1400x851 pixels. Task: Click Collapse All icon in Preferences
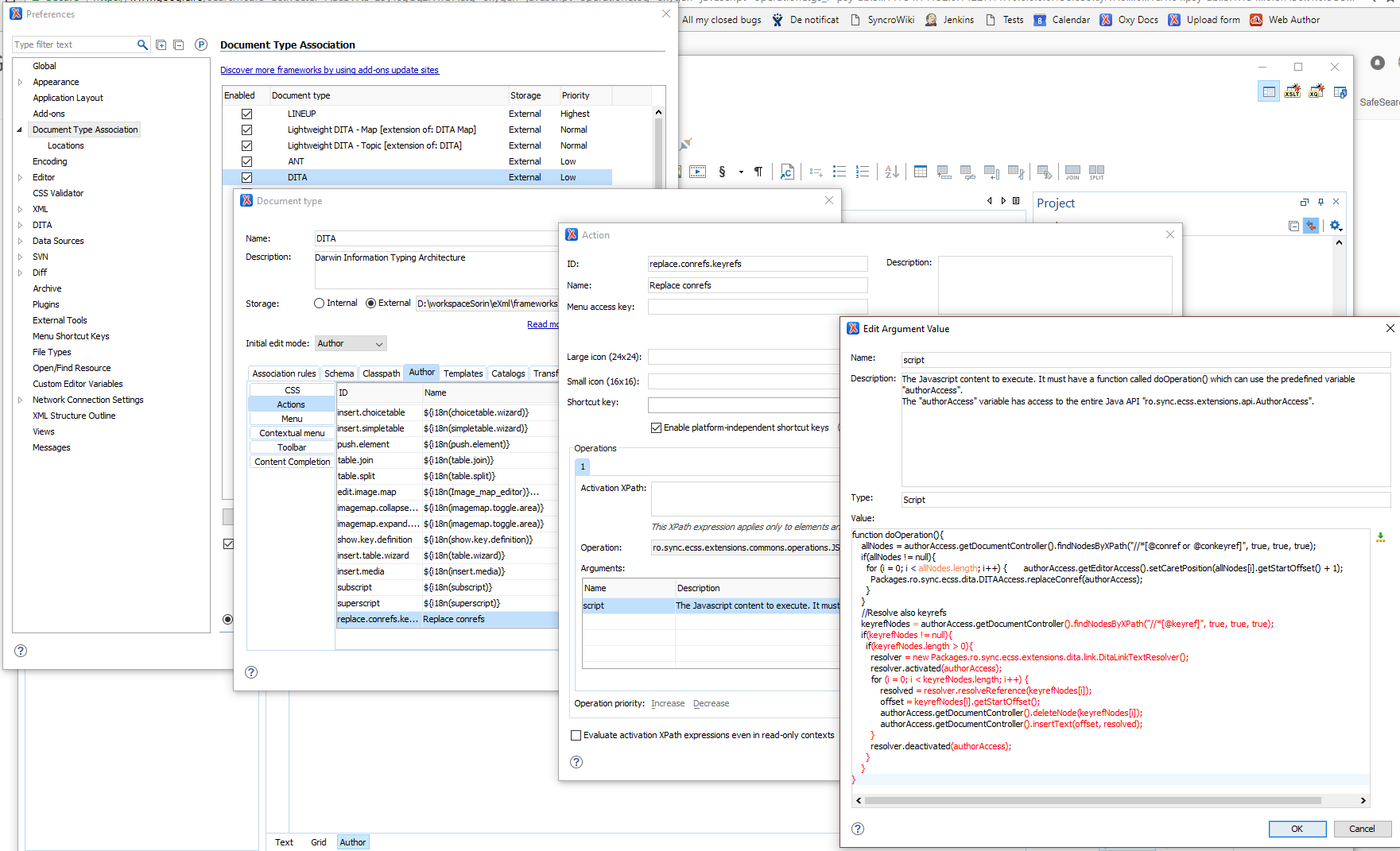[178, 45]
